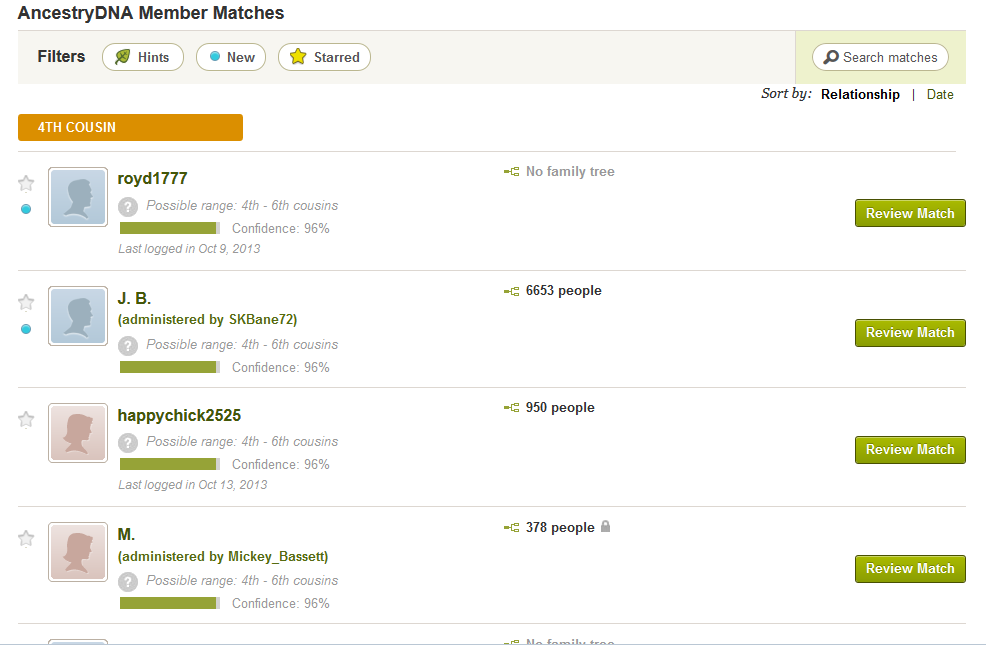Viewport: 986px width, 645px height.
Task: Click the leaf icon in the Hints filter
Action: click(x=123, y=57)
